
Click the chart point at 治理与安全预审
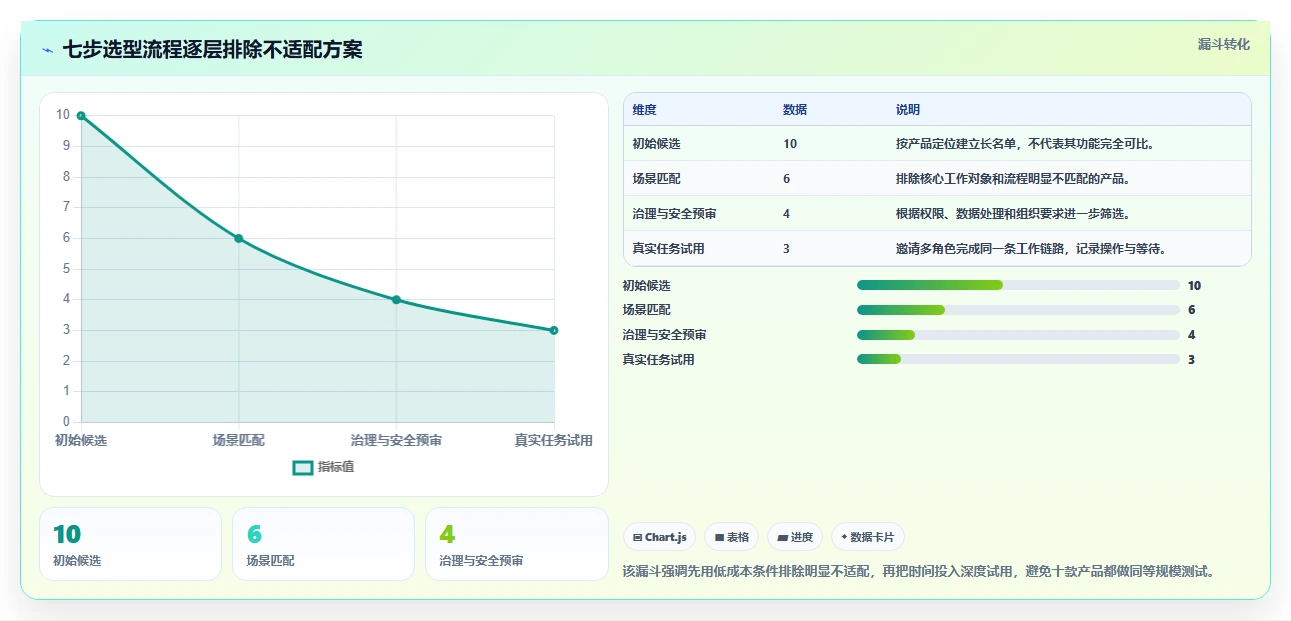(396, 300)
